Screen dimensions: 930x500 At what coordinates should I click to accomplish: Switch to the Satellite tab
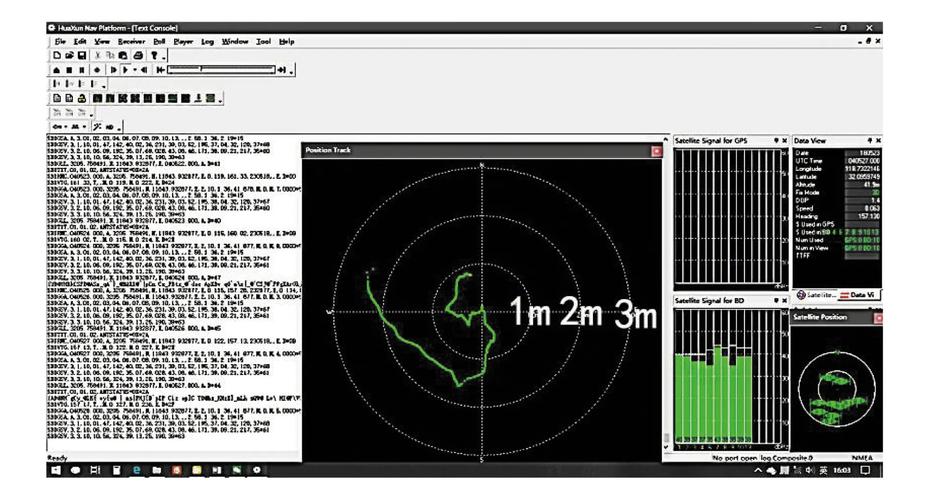[x=813, y=294]
